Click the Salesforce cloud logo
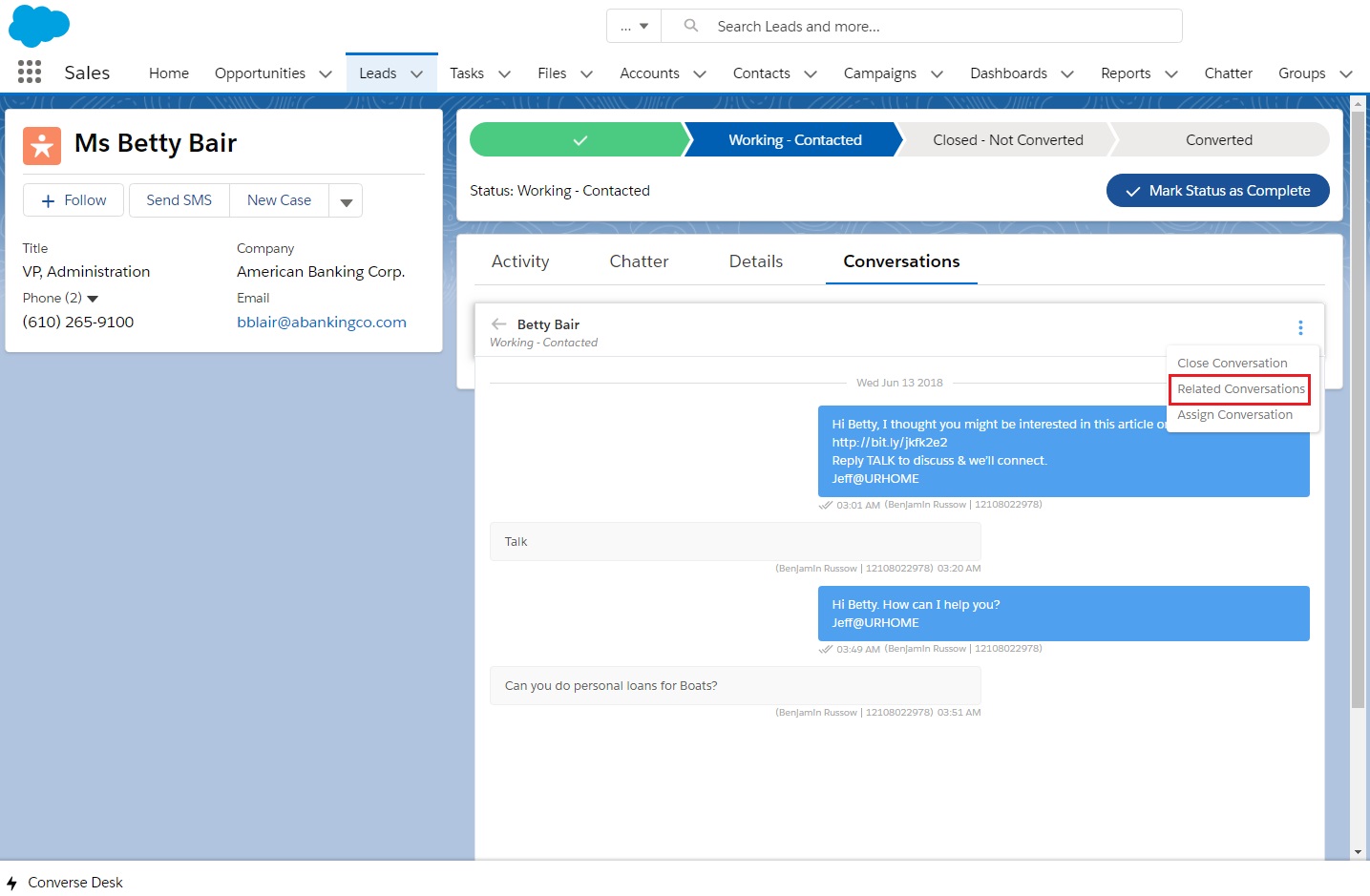Viewport: 1370px width, 896px height. point(39,25)
